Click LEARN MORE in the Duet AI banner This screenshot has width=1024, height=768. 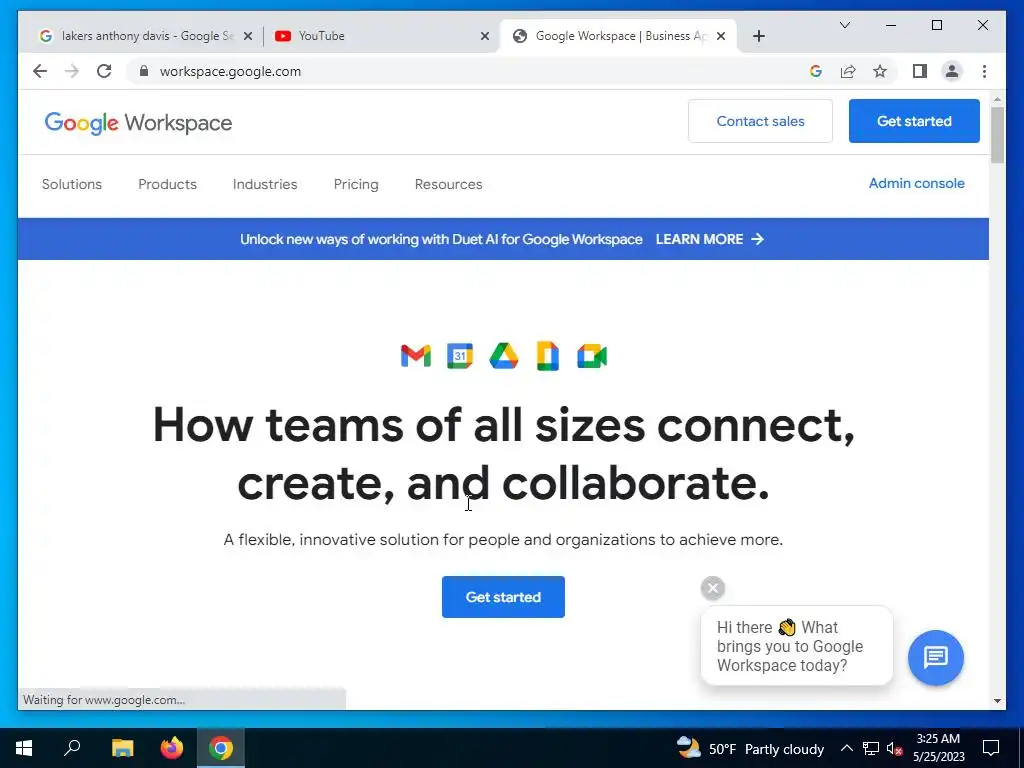coord(709,239)
